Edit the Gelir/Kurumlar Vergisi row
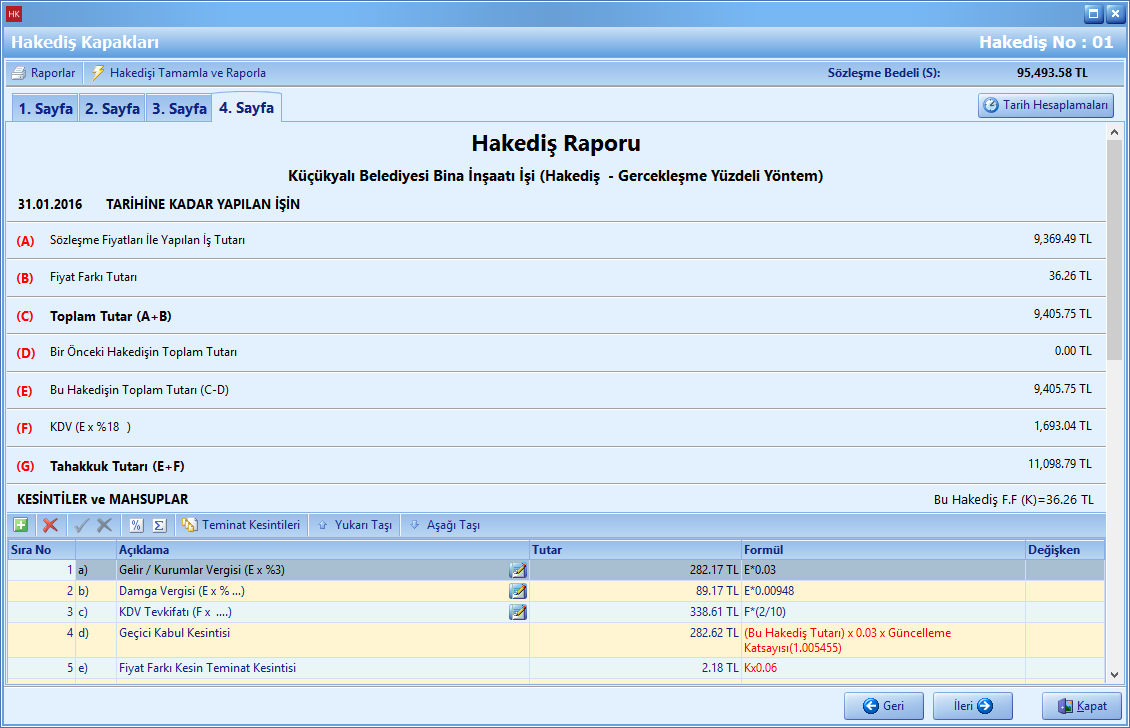 tap(518, 570)
